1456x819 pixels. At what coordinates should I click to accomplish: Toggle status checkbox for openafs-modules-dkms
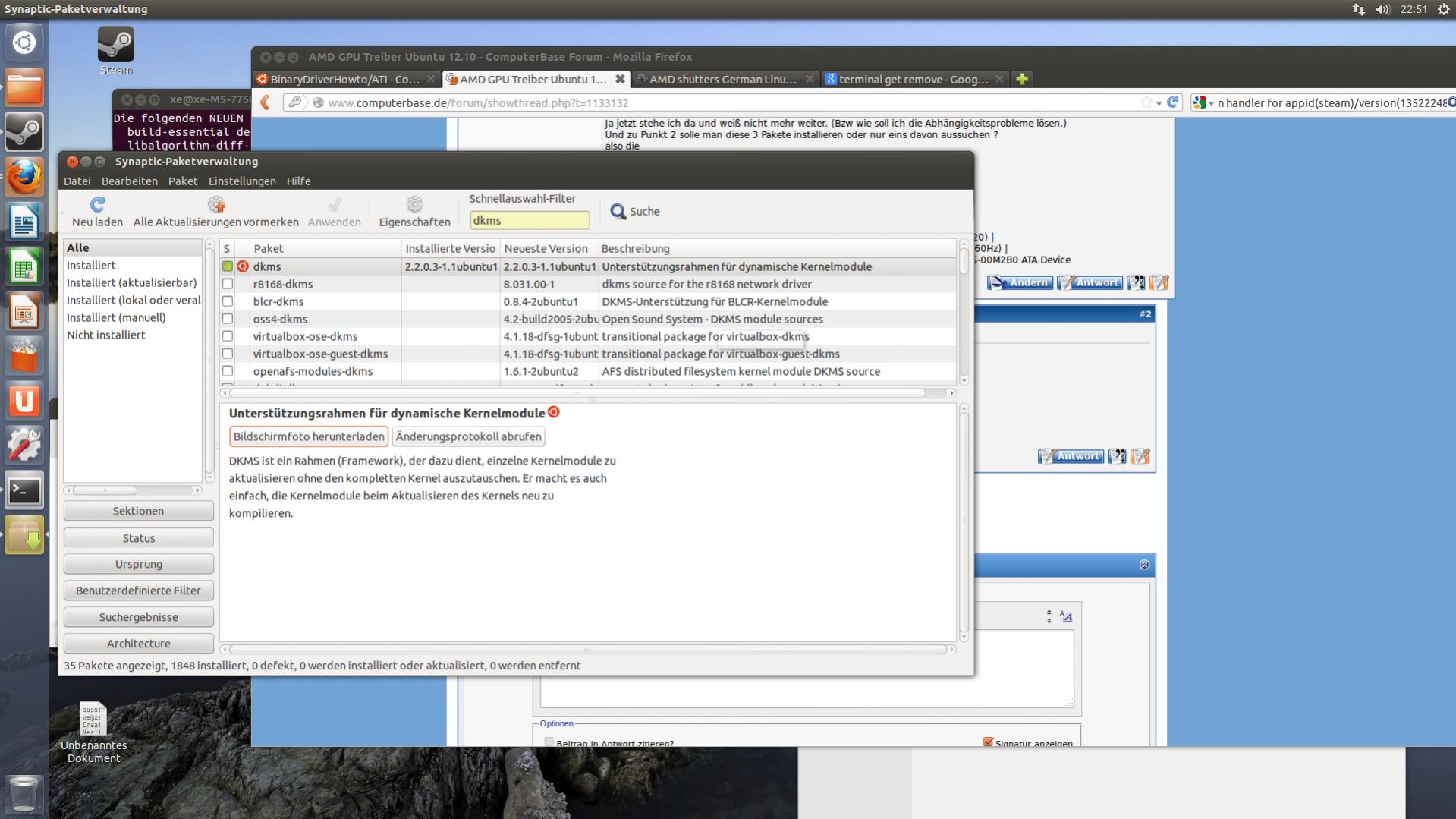pyautogui.click(x=227, y=371)
